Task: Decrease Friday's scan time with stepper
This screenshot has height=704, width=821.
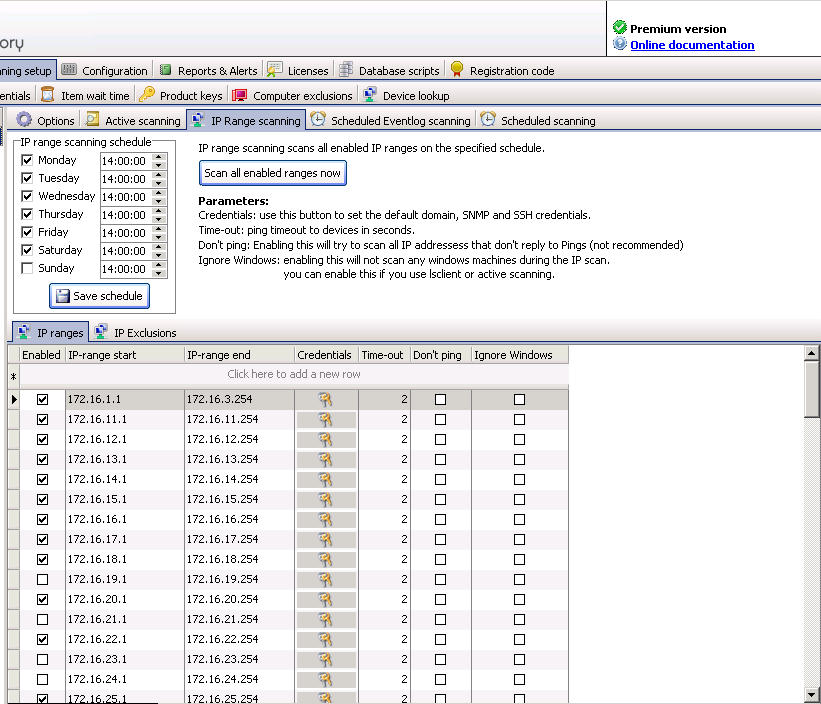Action: coord(160,236)
